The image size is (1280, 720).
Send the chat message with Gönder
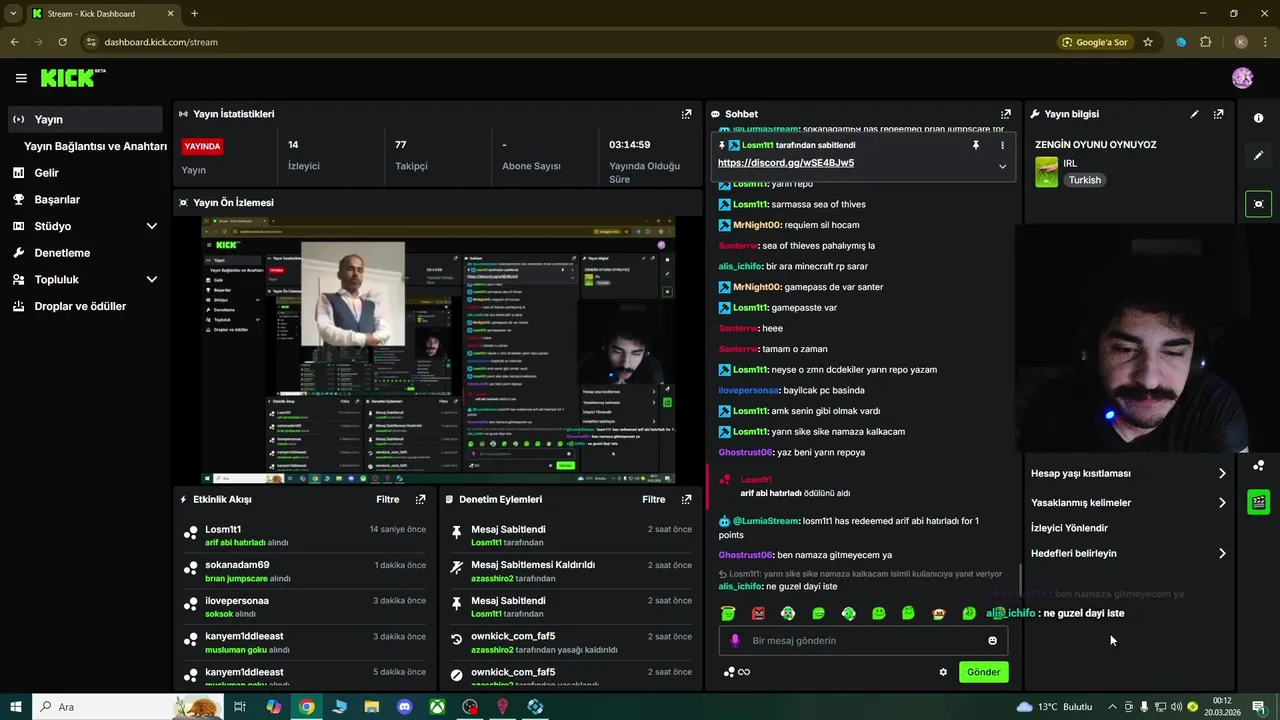[983, 672]
